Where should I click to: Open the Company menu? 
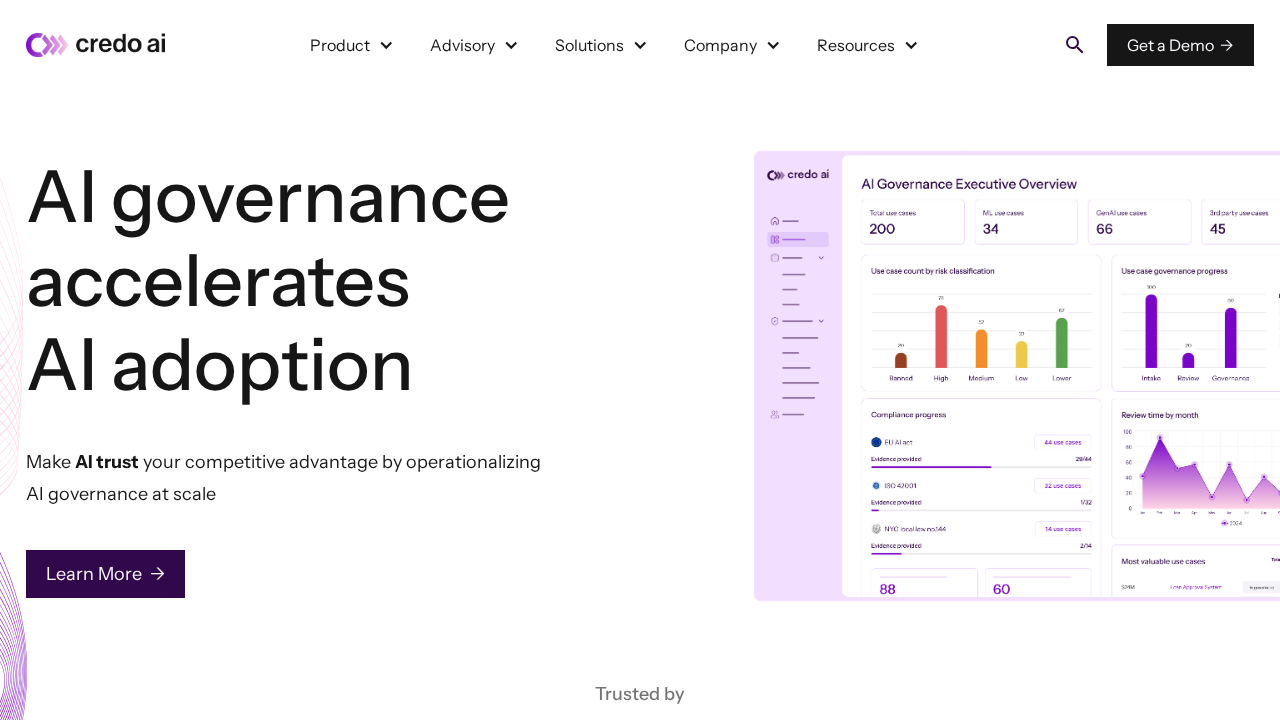pos(720,45)
